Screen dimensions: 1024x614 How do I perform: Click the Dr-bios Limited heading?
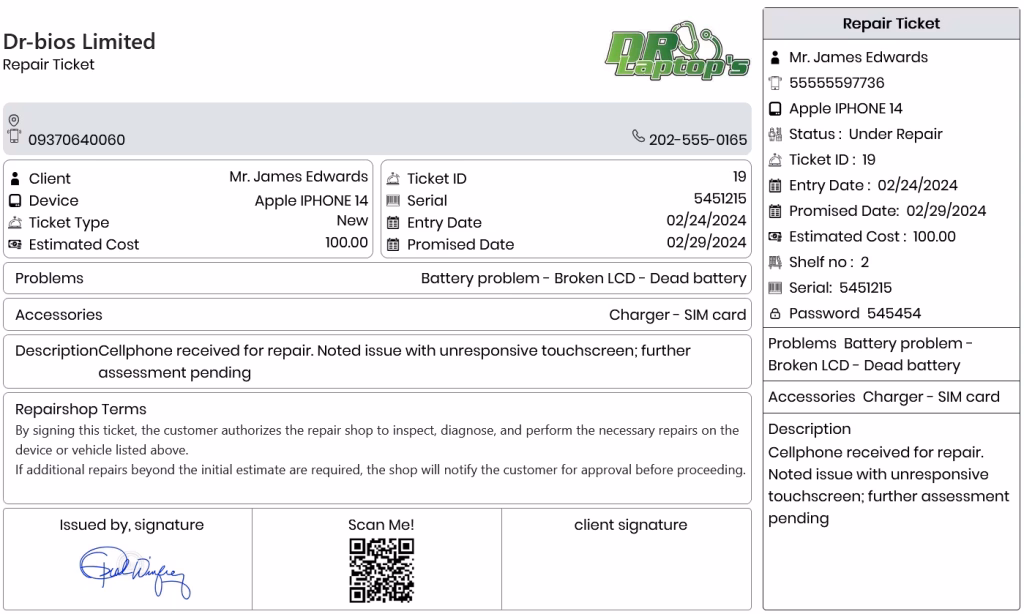click(x=79, y=42)
